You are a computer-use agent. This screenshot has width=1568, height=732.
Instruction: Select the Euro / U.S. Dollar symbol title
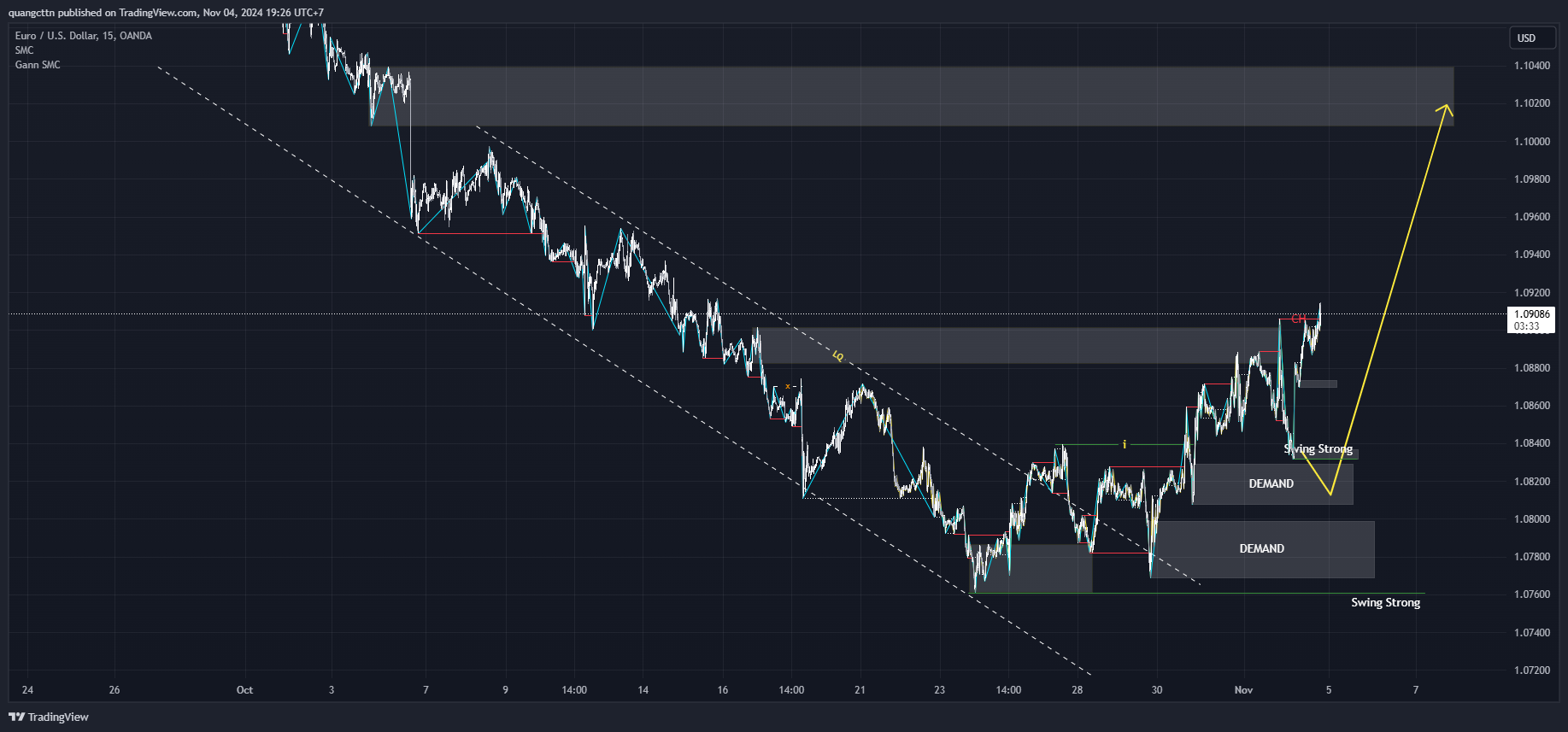point(84,36)
